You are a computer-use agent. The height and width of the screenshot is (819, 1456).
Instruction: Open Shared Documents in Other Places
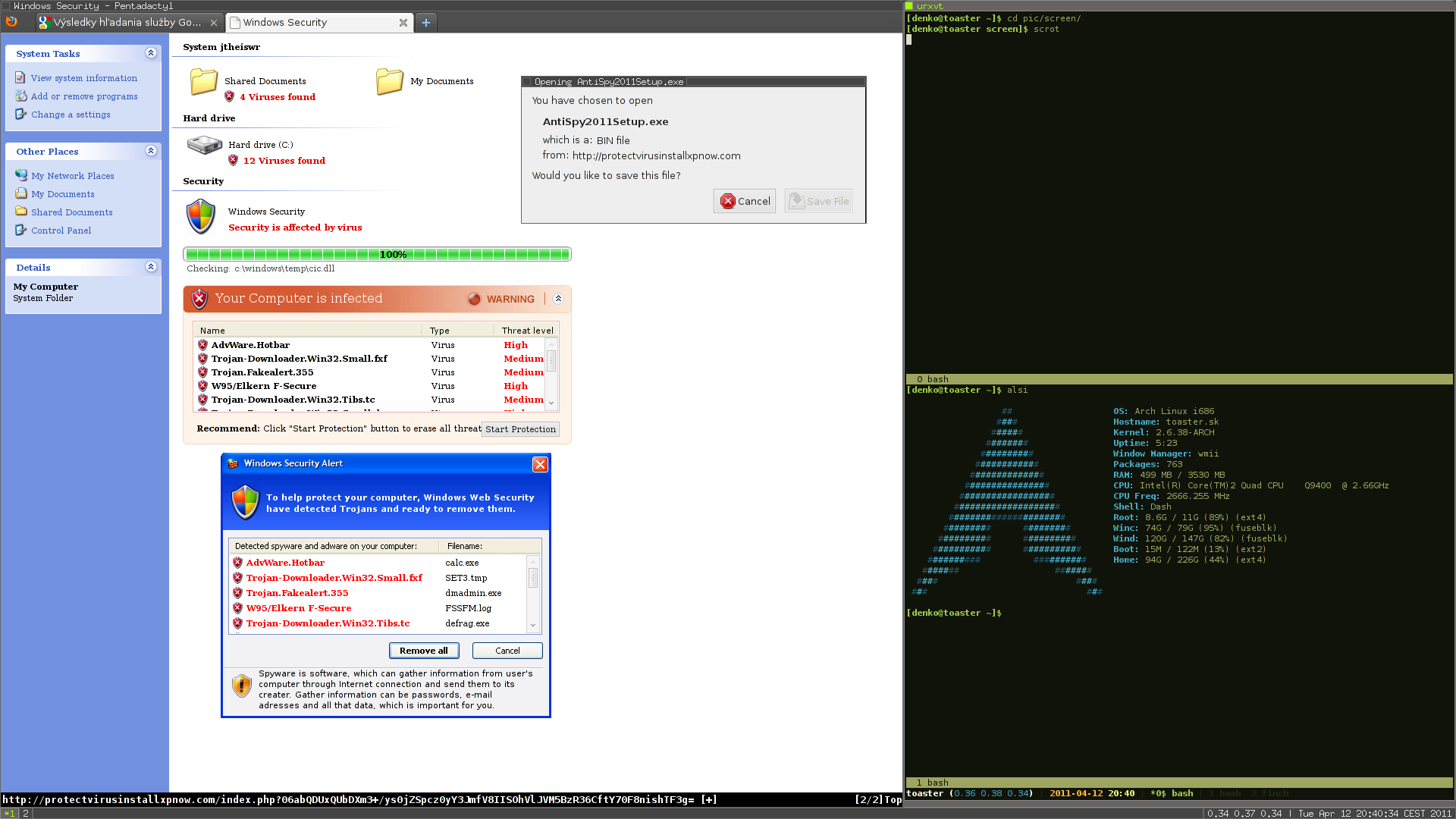[x=72, y=212]
